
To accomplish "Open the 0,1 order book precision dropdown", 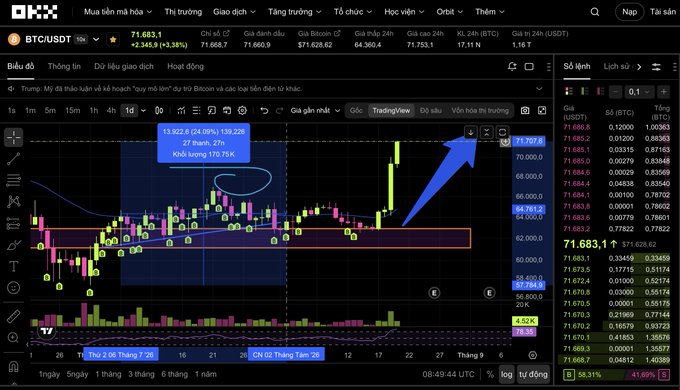I will pos(639,92).
